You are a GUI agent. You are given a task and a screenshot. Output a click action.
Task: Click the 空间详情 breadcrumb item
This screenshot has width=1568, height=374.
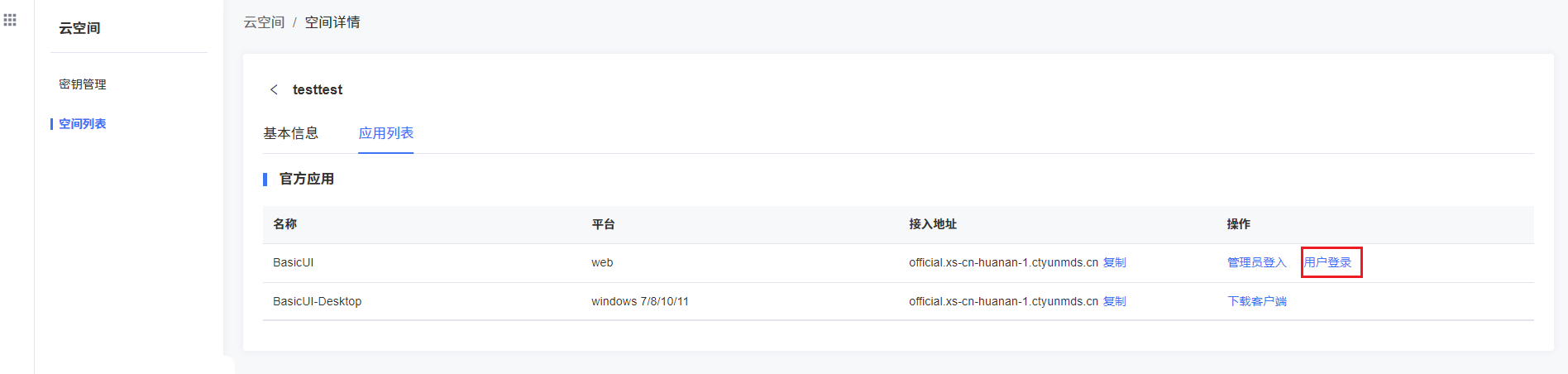(332, 22)
